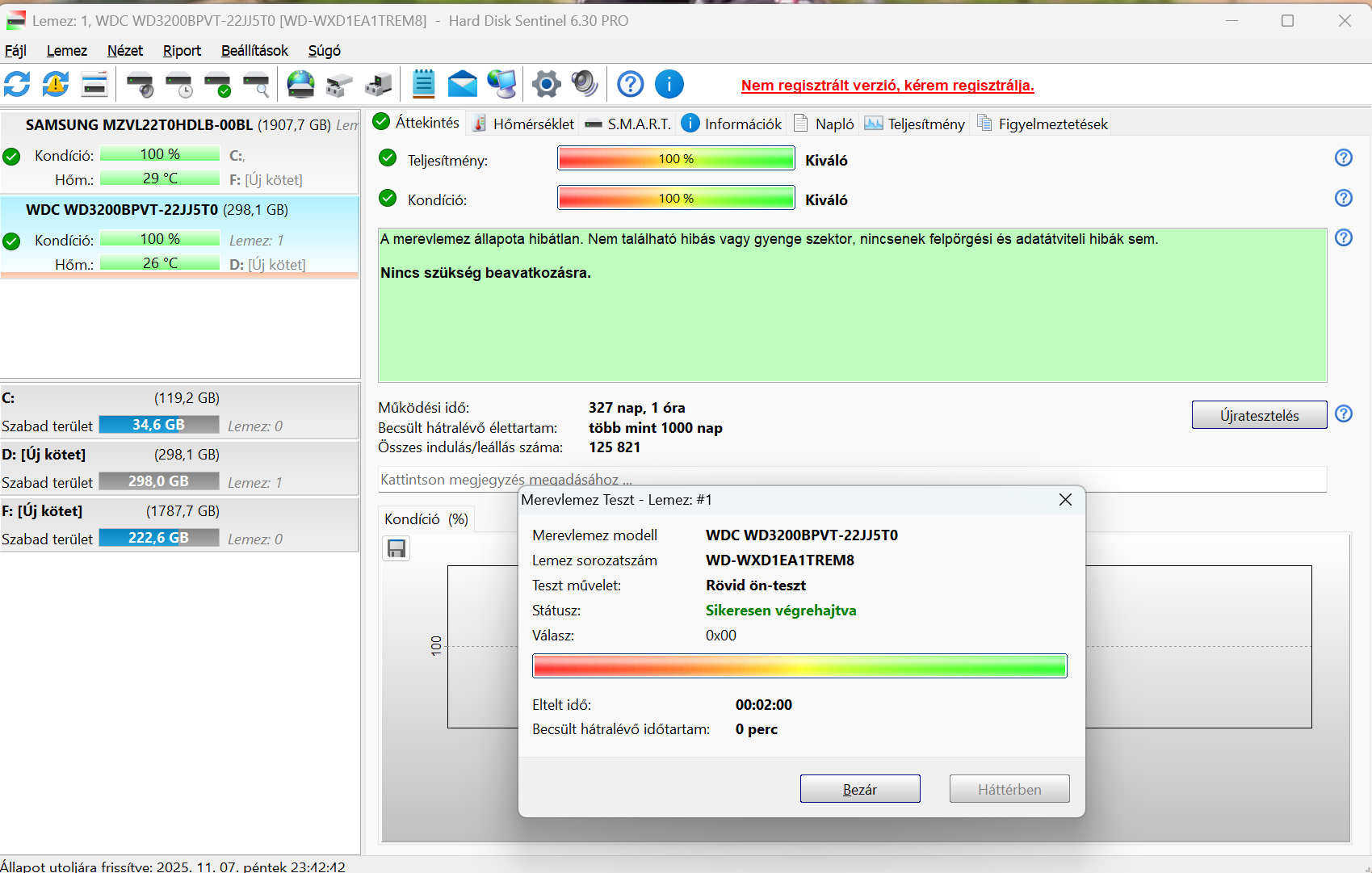
Task: Click the power-on time value '327 nap, 1 óra'
Action: [x=637, y=408]
